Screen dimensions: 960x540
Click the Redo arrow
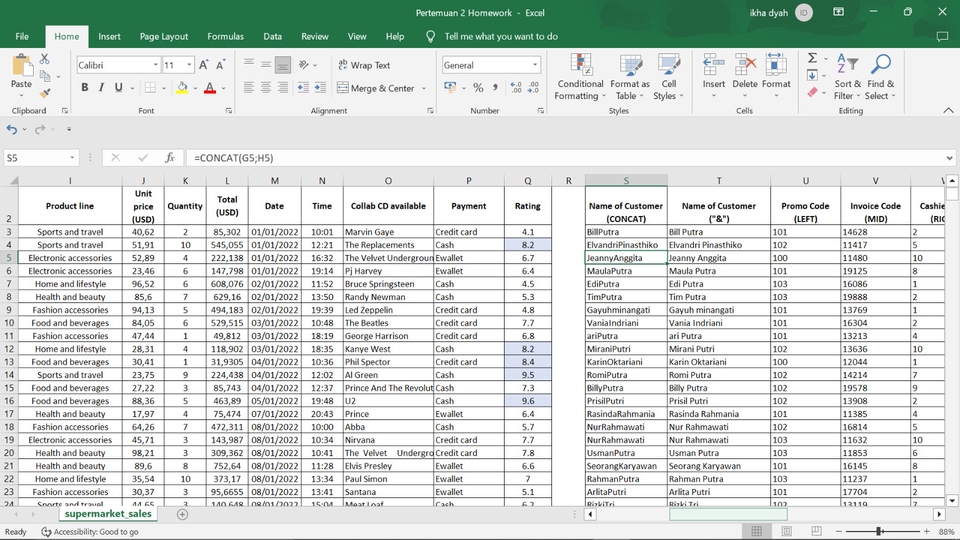40,129
